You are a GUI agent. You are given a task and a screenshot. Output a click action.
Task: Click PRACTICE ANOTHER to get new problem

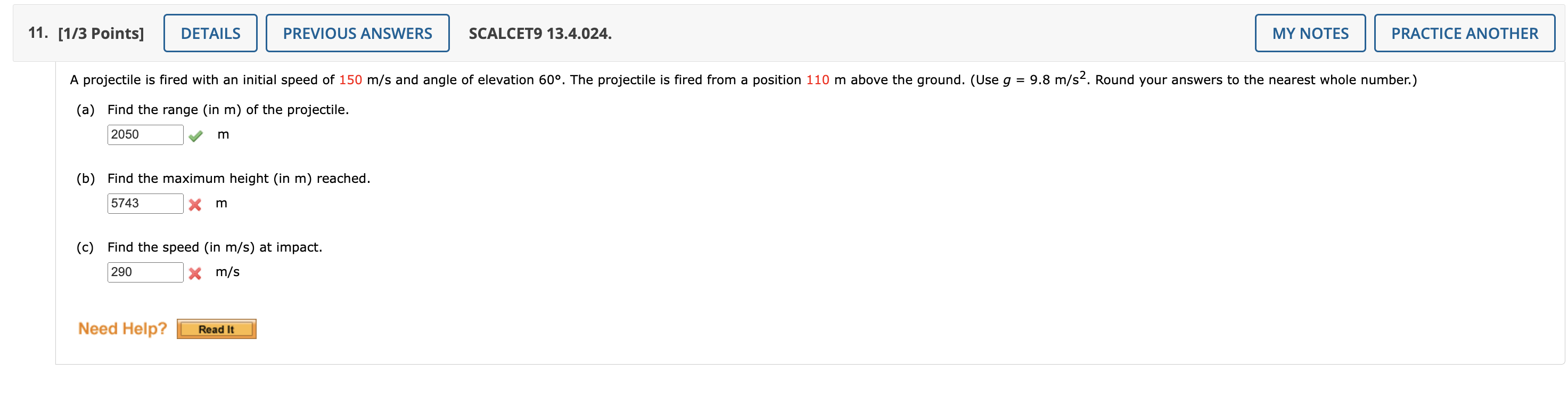point(1465,33)
